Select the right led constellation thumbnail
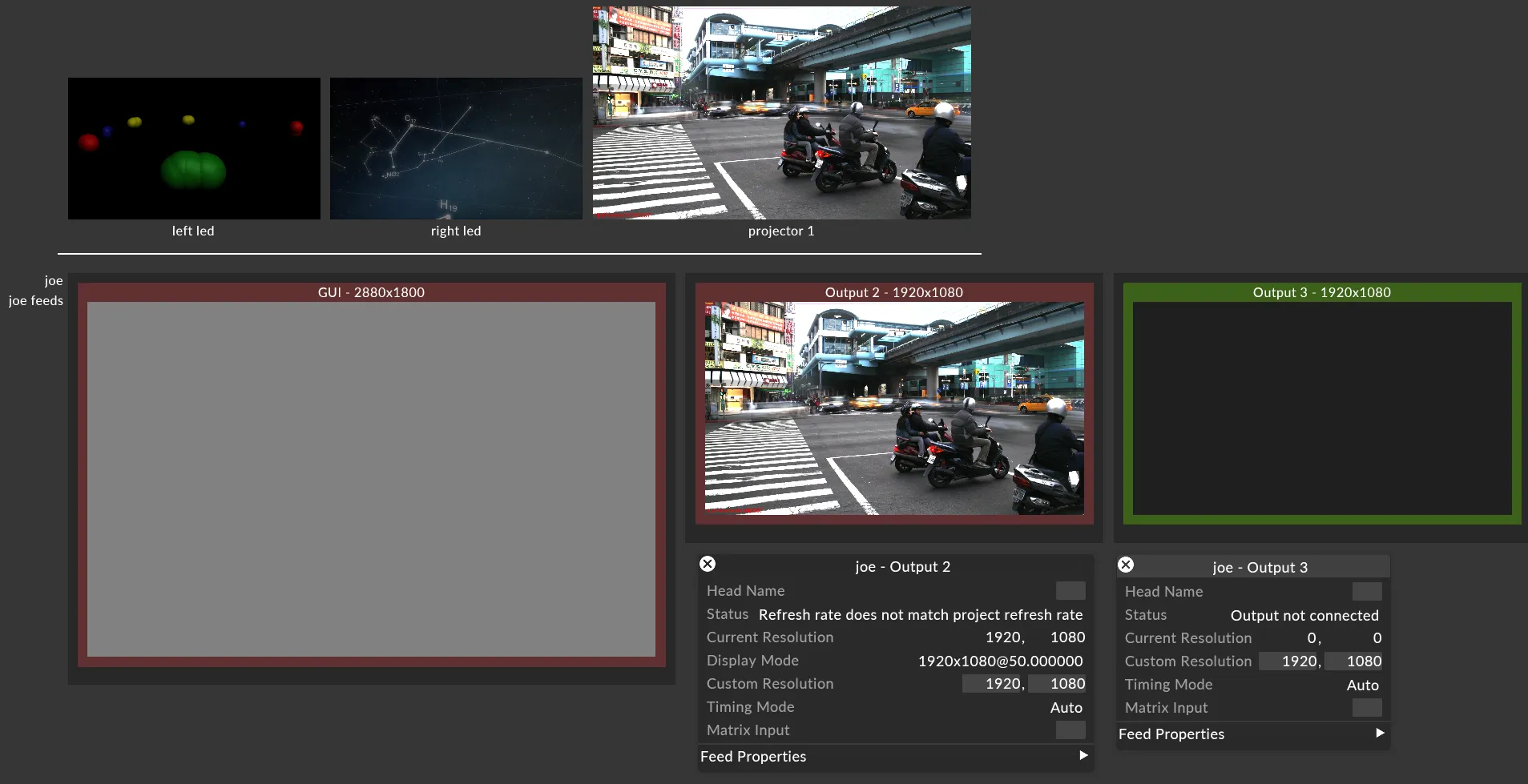The width and height of the screenshot is (1528, 784). tap(456, 148)
